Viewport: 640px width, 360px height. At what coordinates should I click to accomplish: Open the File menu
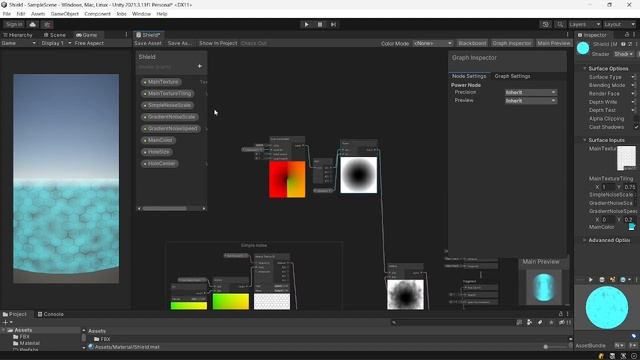7,14
